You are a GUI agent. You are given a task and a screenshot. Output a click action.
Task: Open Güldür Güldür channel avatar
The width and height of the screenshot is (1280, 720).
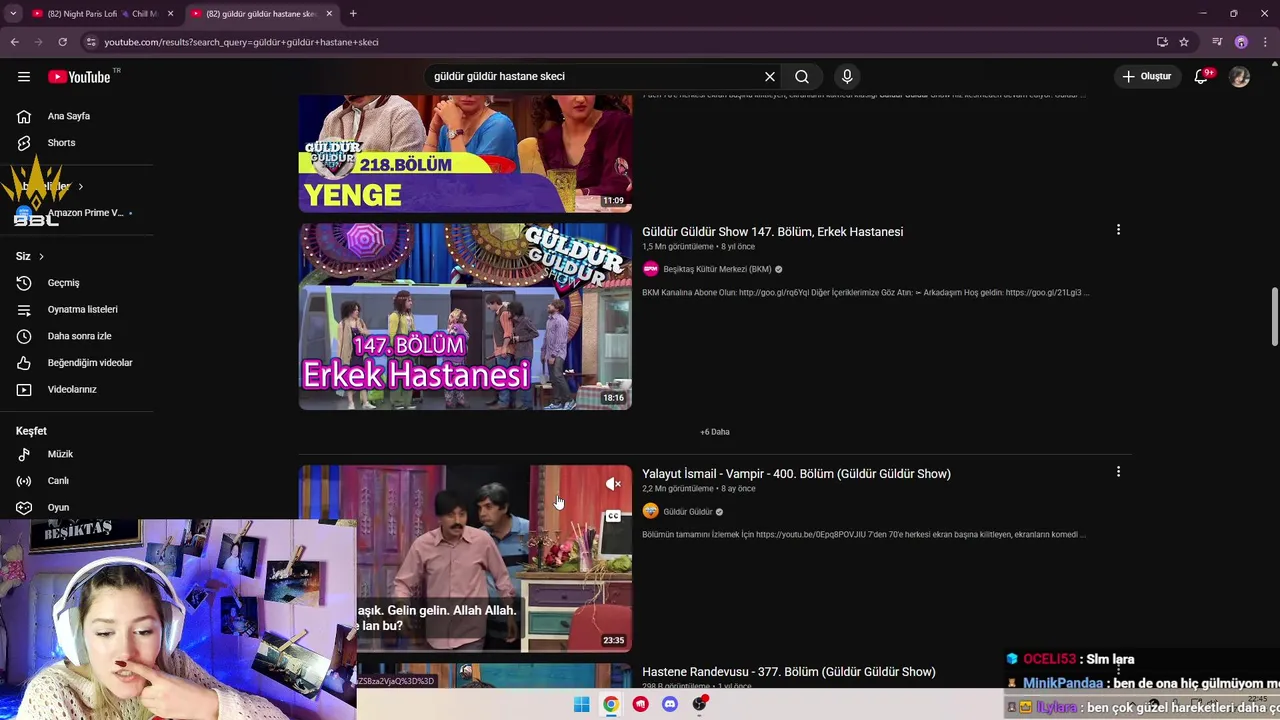(651, 511)
